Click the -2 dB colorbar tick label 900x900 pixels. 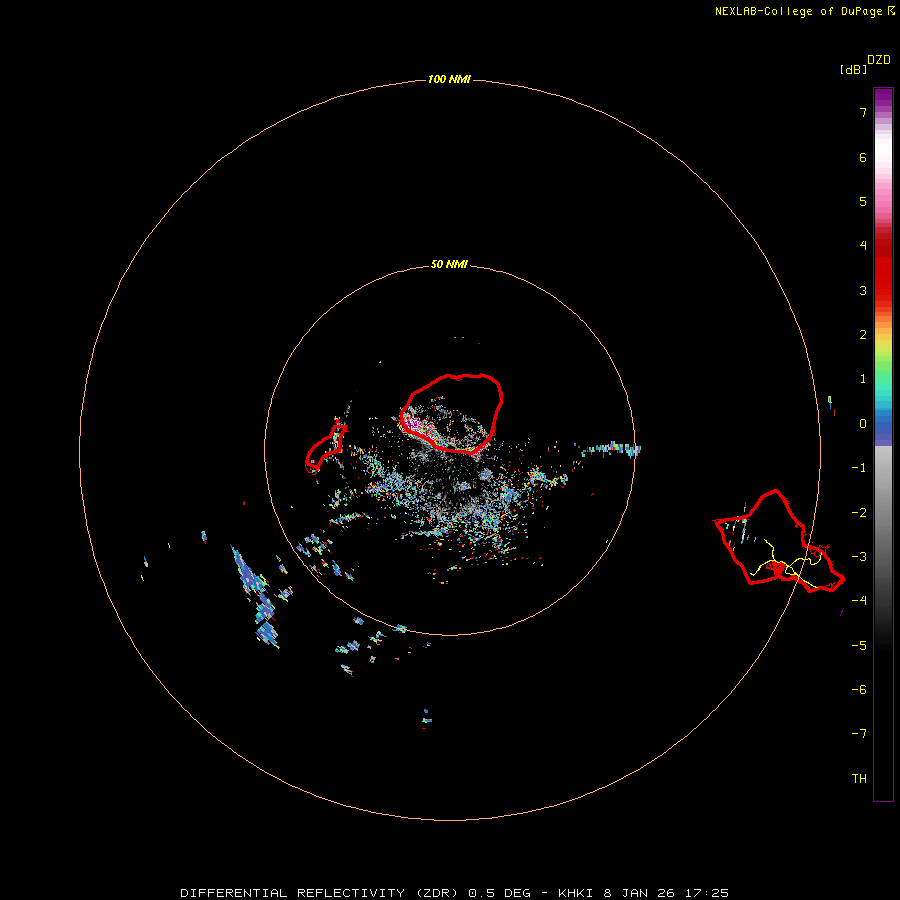click(859, 513)
